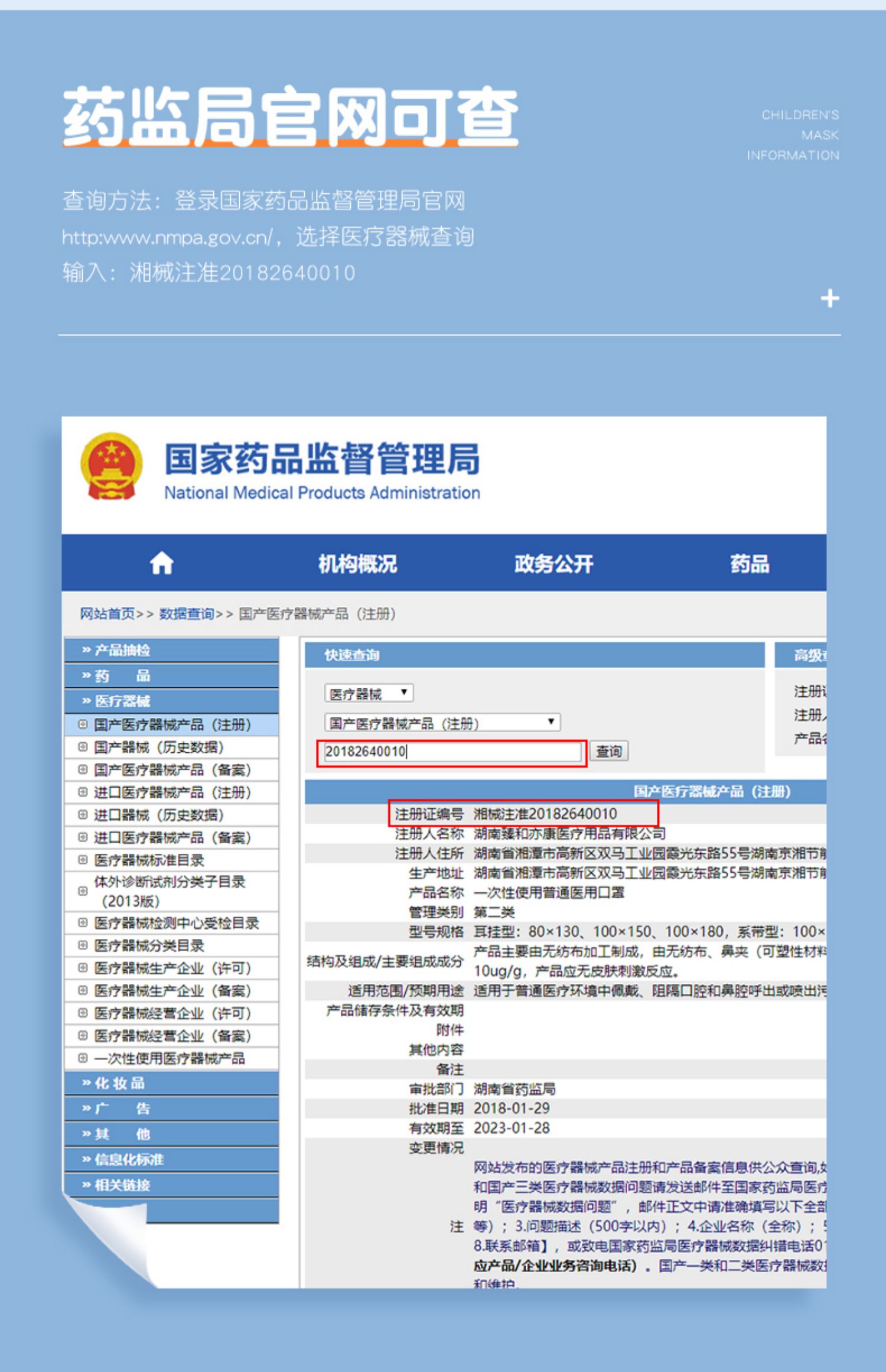Open the 医疗器械 category dropdown
Viewport: 886px width, 1372px height.
tap(369, 693)
